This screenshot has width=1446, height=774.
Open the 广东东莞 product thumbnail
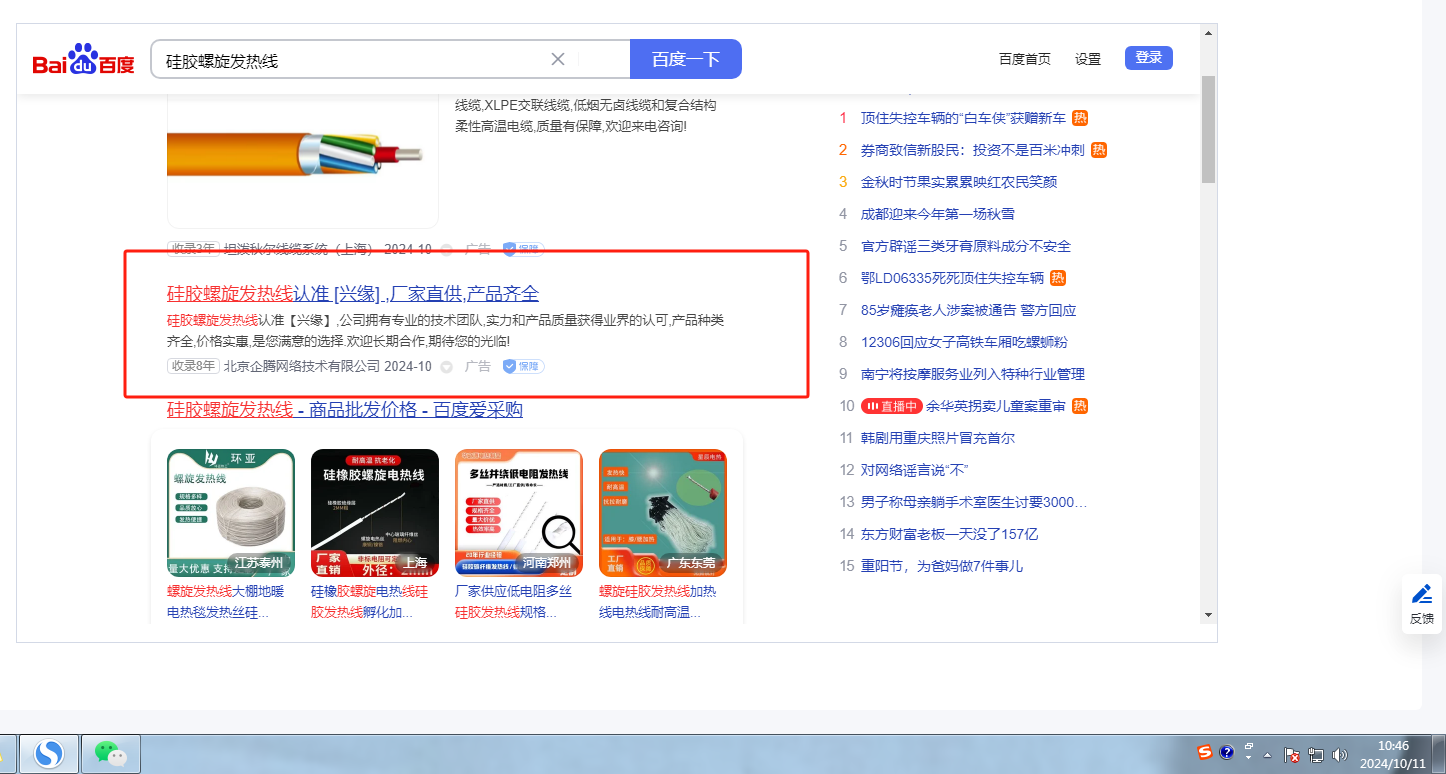pyautogui.click(x=663, y=513)
